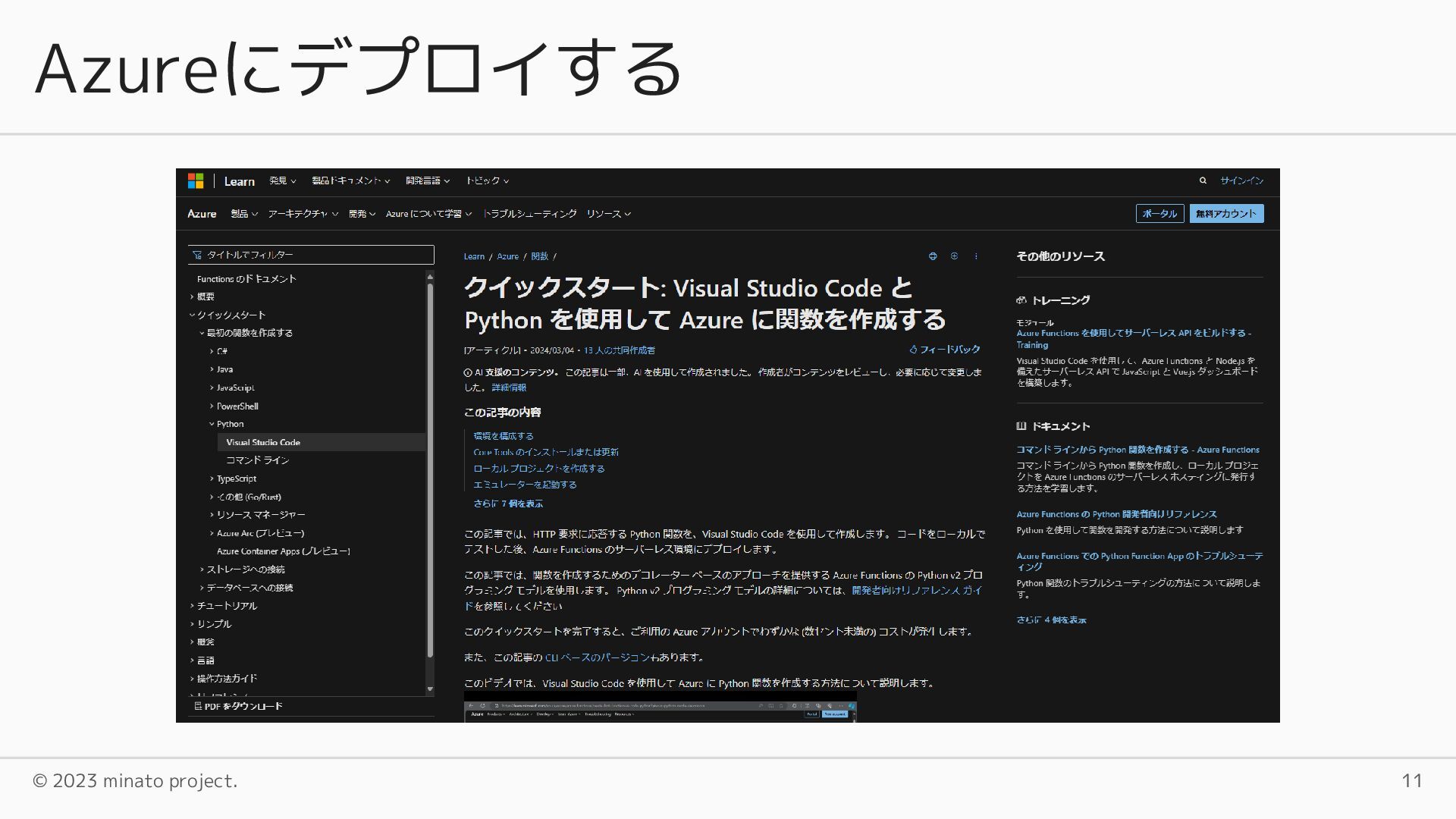1456x819 pixels.
Task: Click the Microsoft logo icon
Action: [196, 180]
